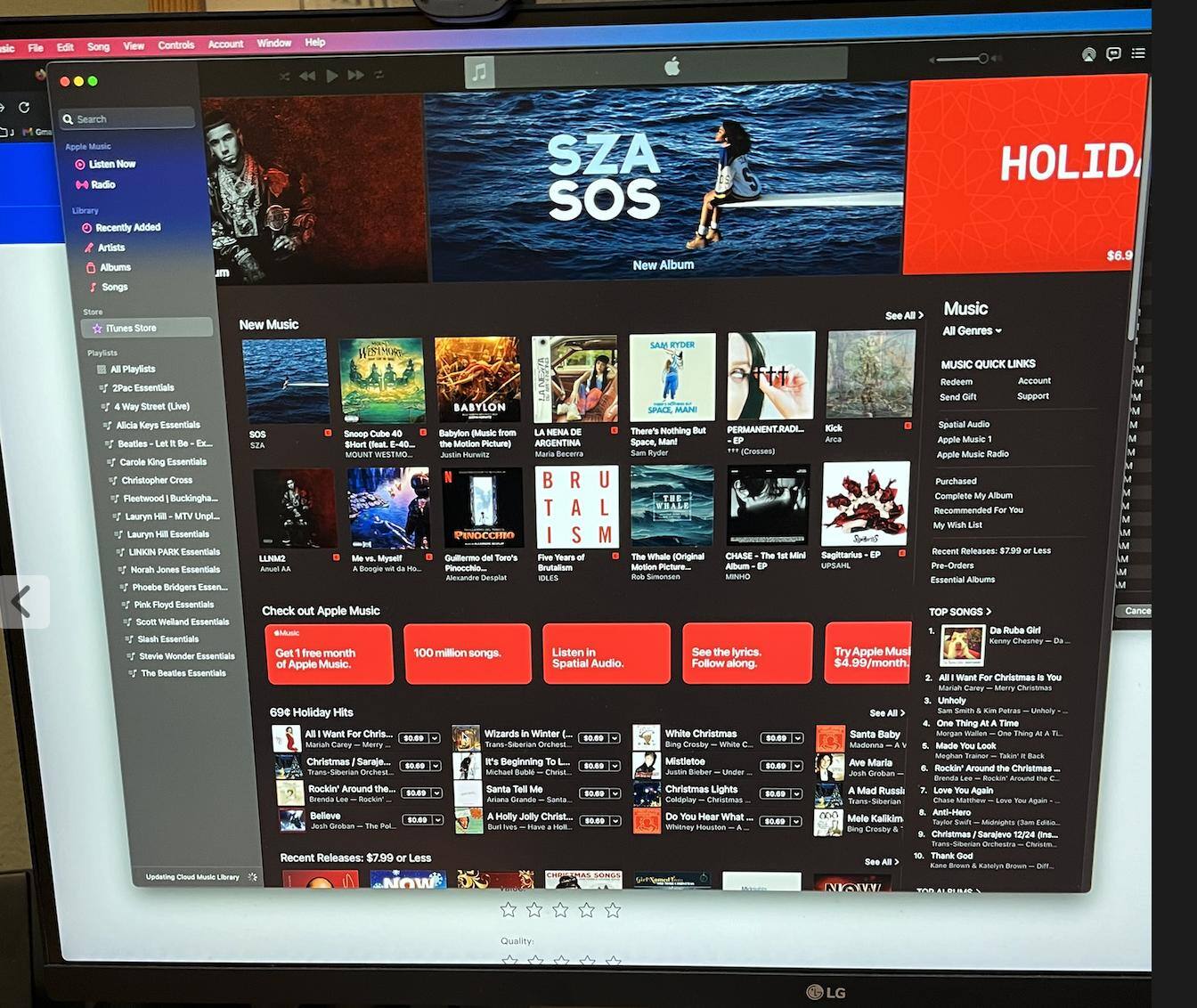Show the Up Next queue list
This screenshot has width=1197, height=1008.
click(x=1138, y=53)
